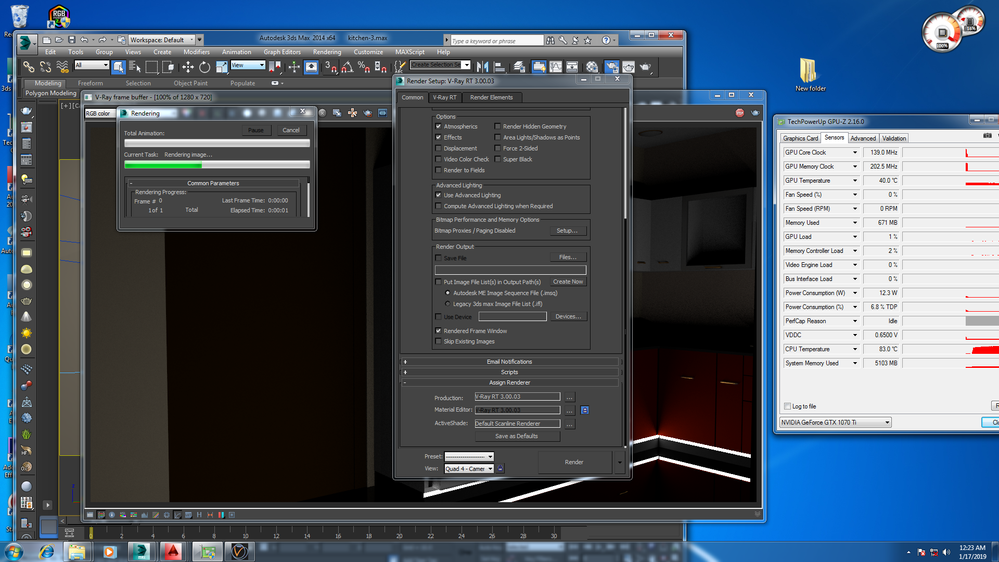
Task: Click the sun light icon in left sidebar
Action: pyautogui.click(x=26, y=333)
